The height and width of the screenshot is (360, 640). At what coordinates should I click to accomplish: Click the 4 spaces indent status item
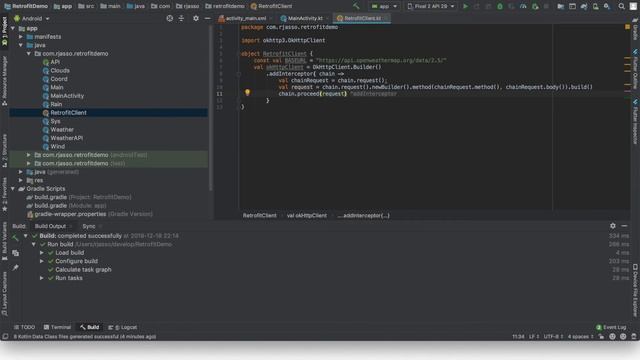pos(580,337)
